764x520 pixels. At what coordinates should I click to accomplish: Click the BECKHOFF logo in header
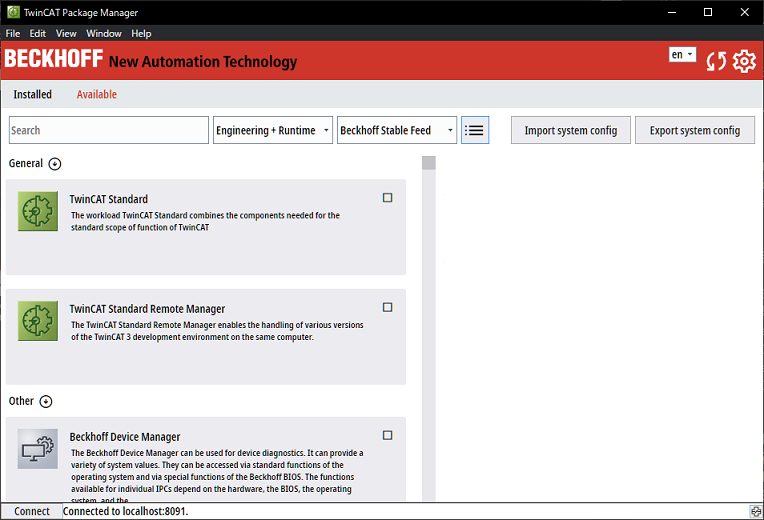point(54,59)
